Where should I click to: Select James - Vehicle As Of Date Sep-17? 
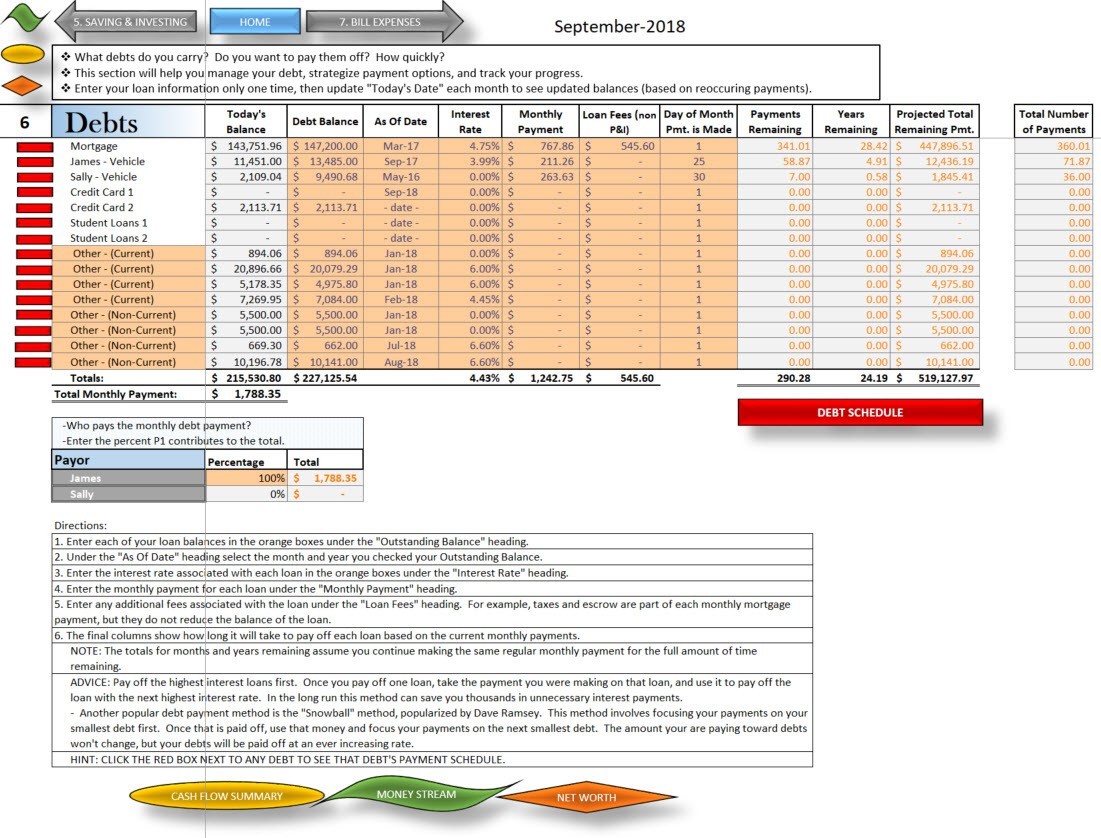400,162
